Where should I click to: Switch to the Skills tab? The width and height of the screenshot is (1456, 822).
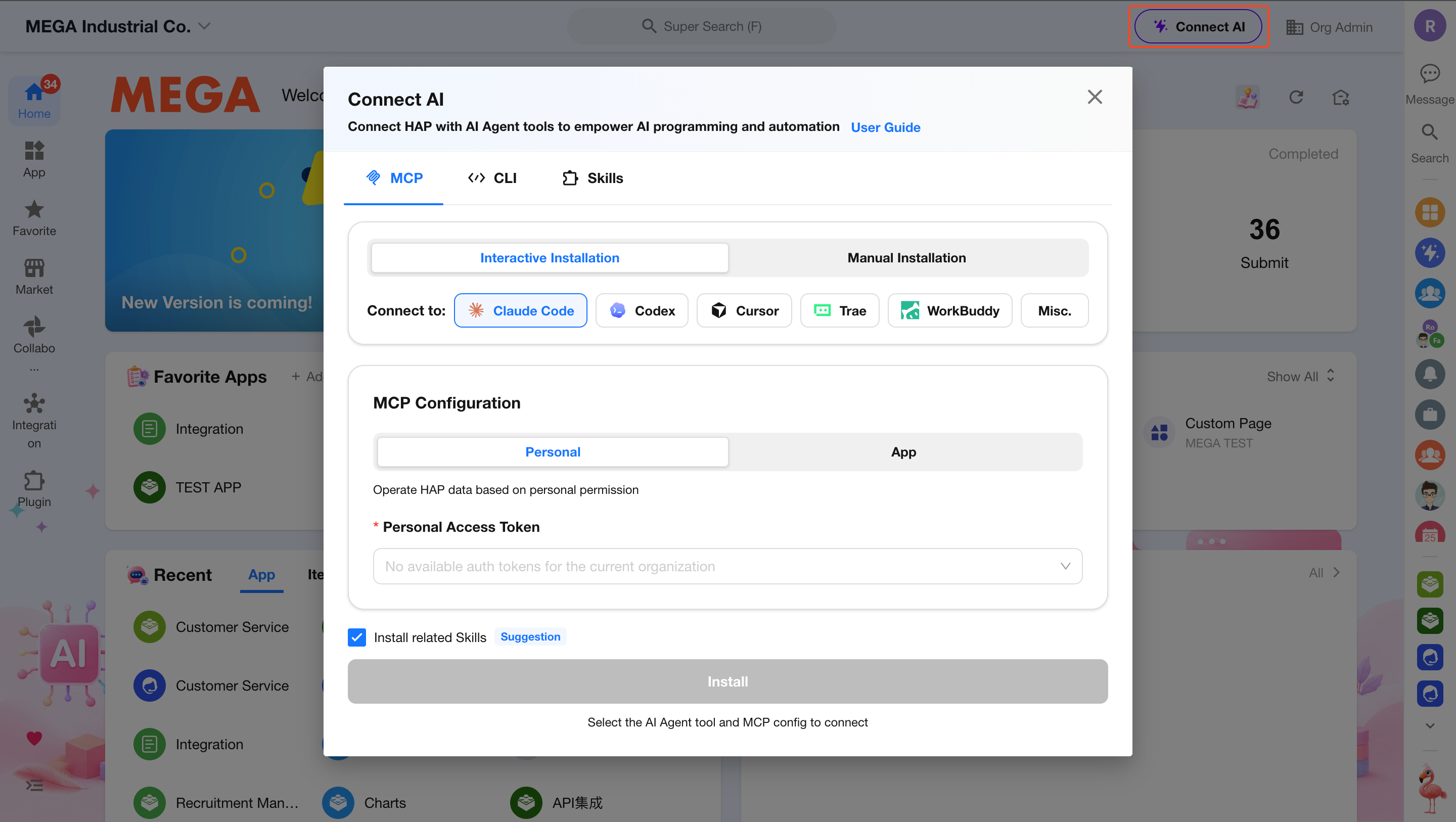pos(593,178)
